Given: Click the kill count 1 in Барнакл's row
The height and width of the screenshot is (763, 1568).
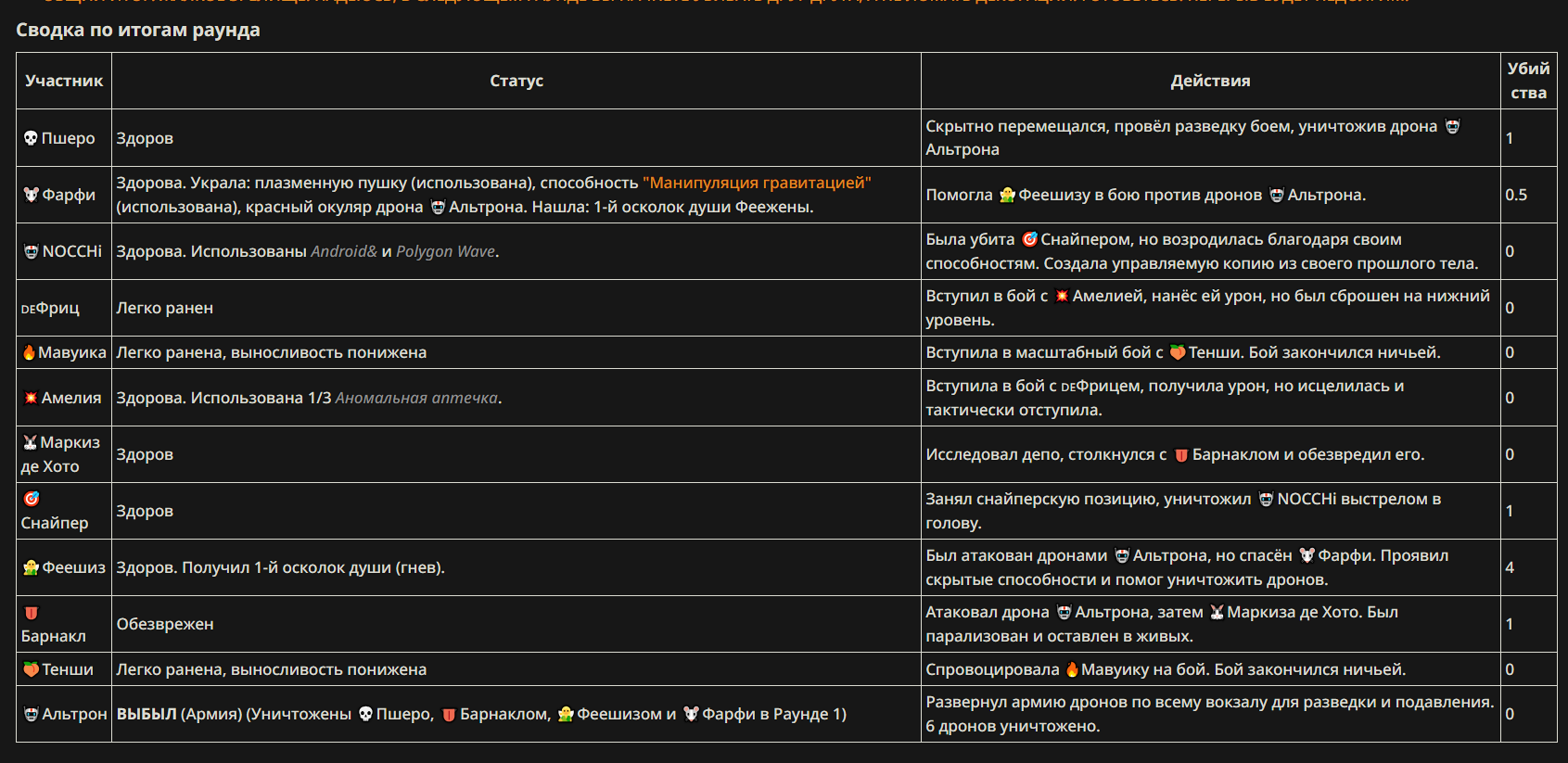Looking at the screenshot, I should pyautogui.click(x=1510, y=624).
